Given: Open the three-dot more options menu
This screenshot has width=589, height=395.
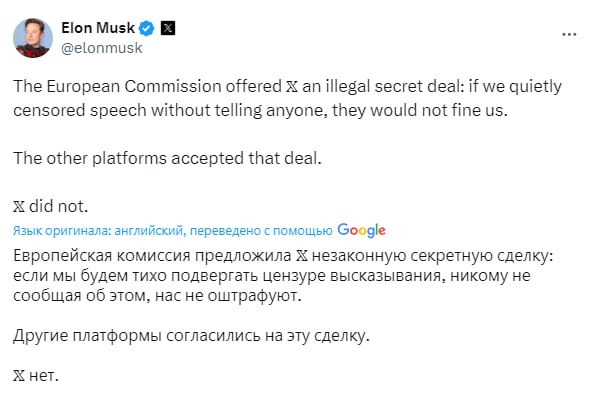Looking at the screenshot, I should click(x=569, y=35).
